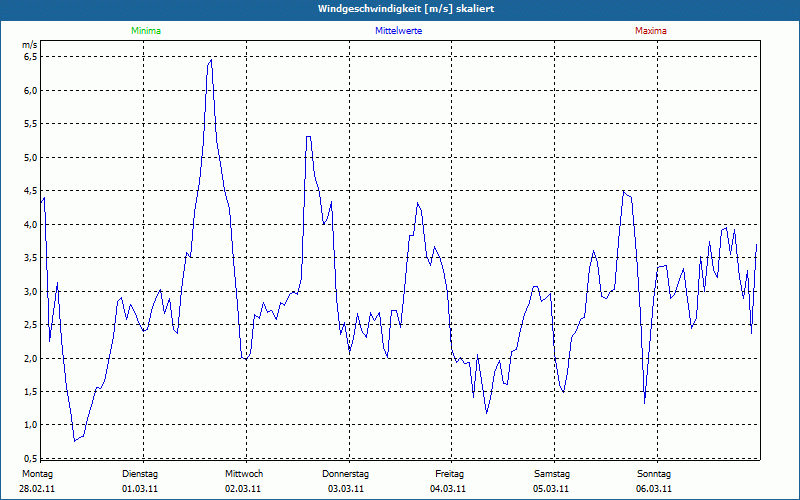The image size is (800, 500).
Task: Click the date 28.02.11
Action: click(x=37, y=489)
